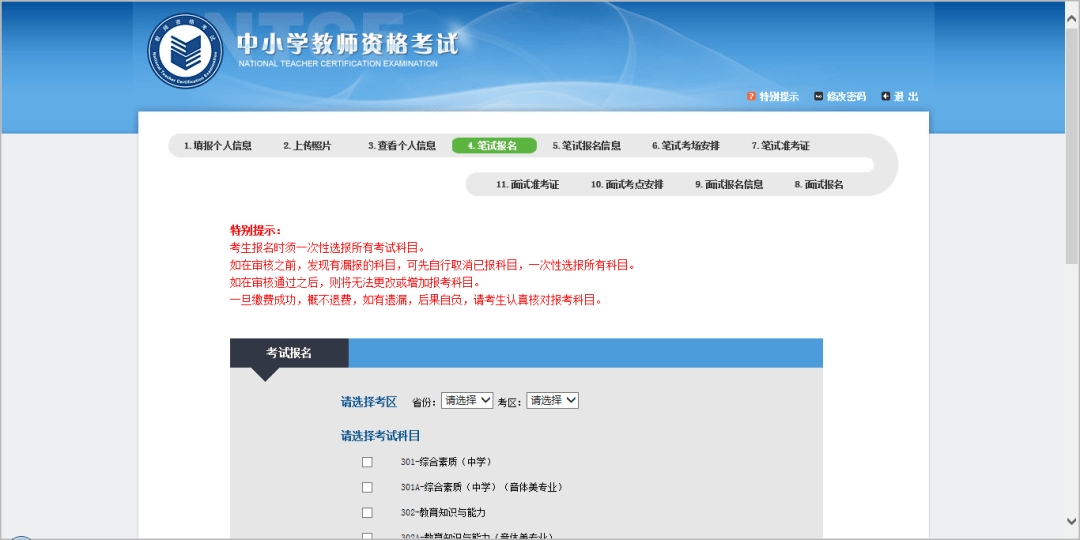
Task: Click the 退出 logout icon
Action: pyautogui.click(x=885, y=96)
